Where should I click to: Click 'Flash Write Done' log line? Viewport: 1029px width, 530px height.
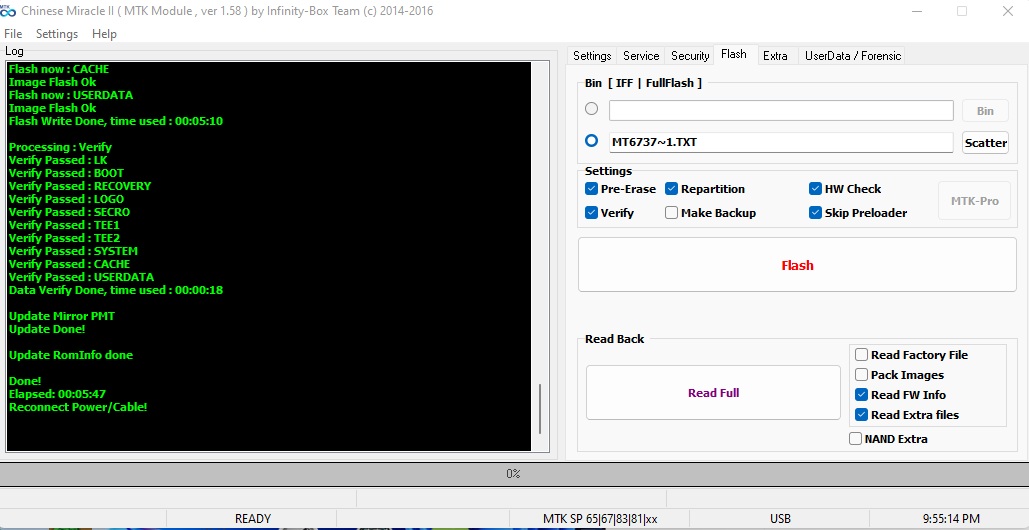click(116, 121)
